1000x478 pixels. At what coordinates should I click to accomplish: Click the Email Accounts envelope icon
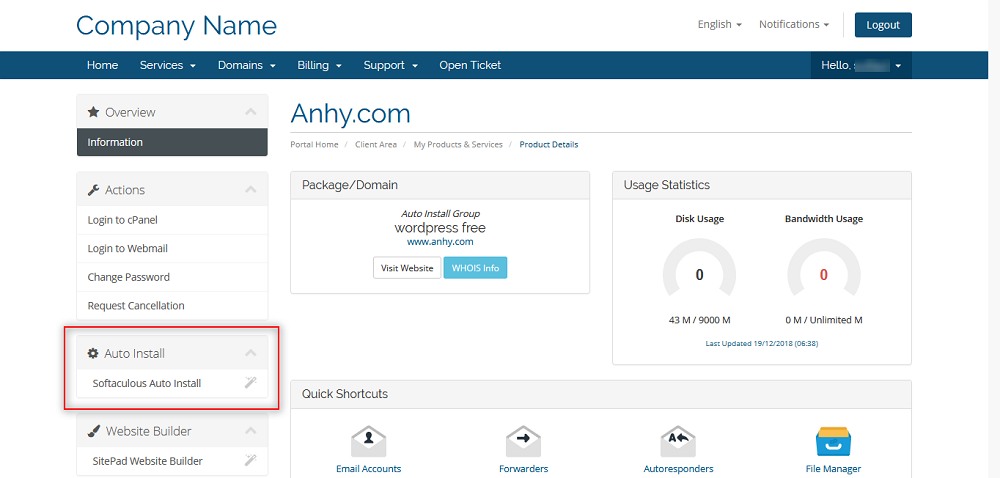pos(369,442)
